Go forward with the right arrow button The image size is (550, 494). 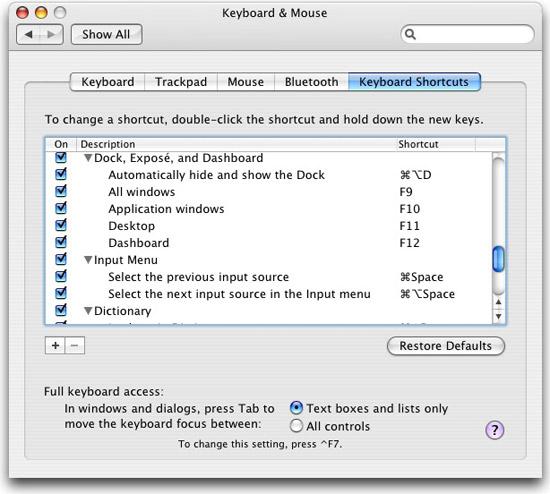[x=52, y=34]
